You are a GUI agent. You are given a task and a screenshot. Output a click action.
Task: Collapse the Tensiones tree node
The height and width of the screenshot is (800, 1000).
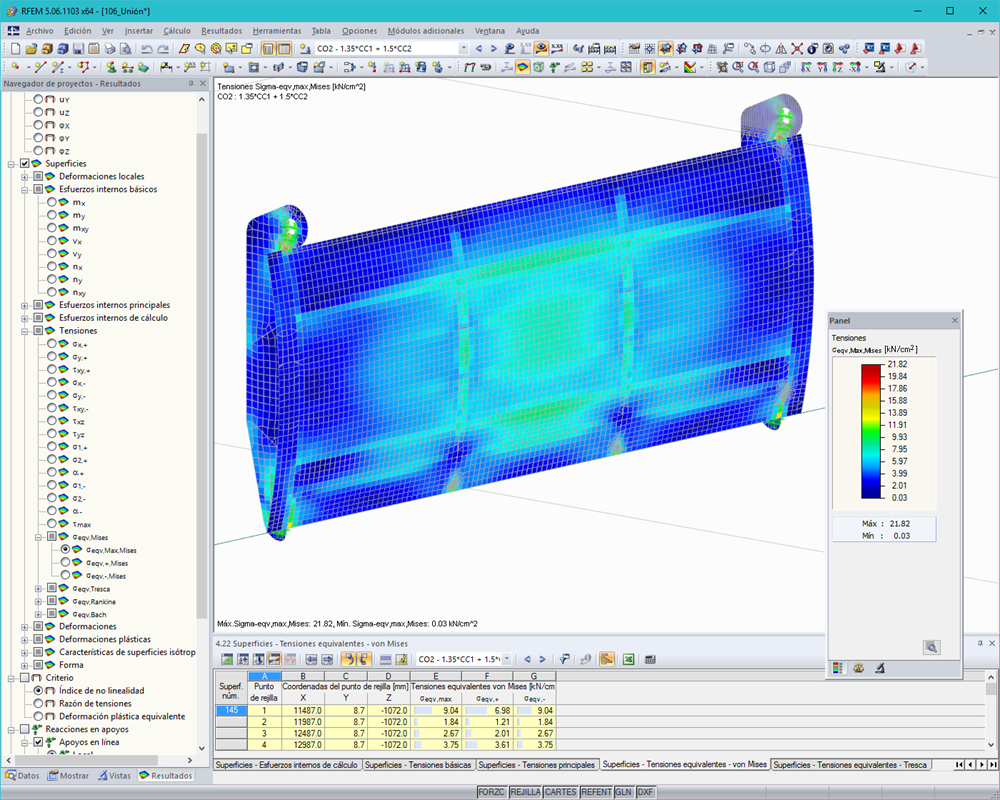25,331
